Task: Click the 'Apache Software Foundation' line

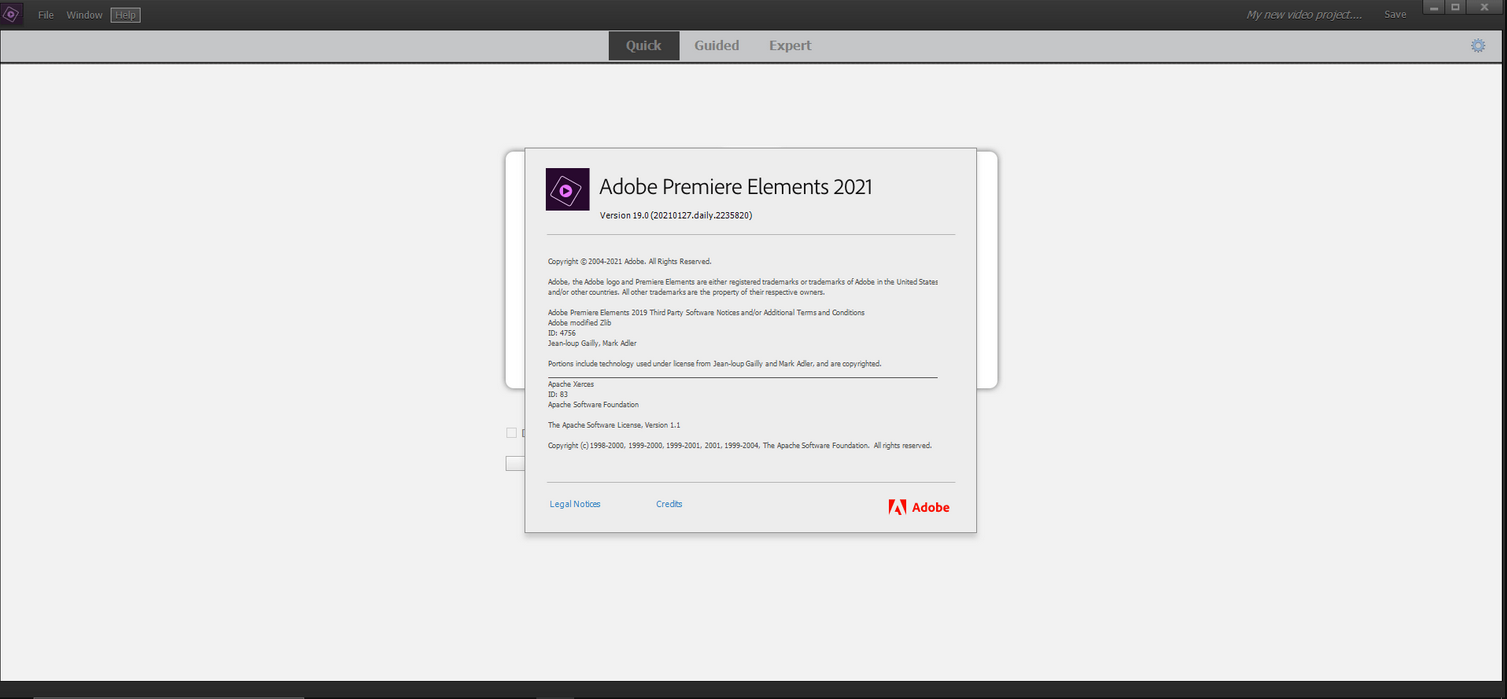Action: click(x=594, y=405)
